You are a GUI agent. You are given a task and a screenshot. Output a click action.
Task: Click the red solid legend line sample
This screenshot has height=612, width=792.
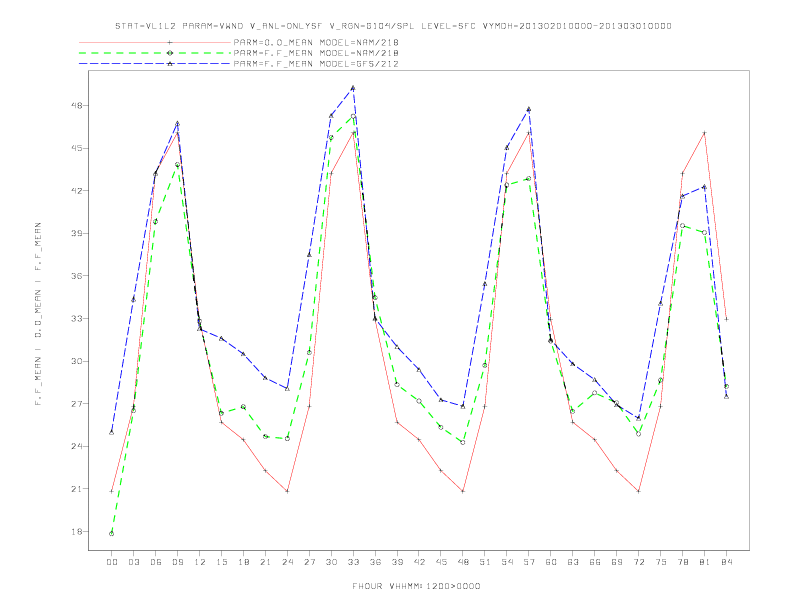155,42
